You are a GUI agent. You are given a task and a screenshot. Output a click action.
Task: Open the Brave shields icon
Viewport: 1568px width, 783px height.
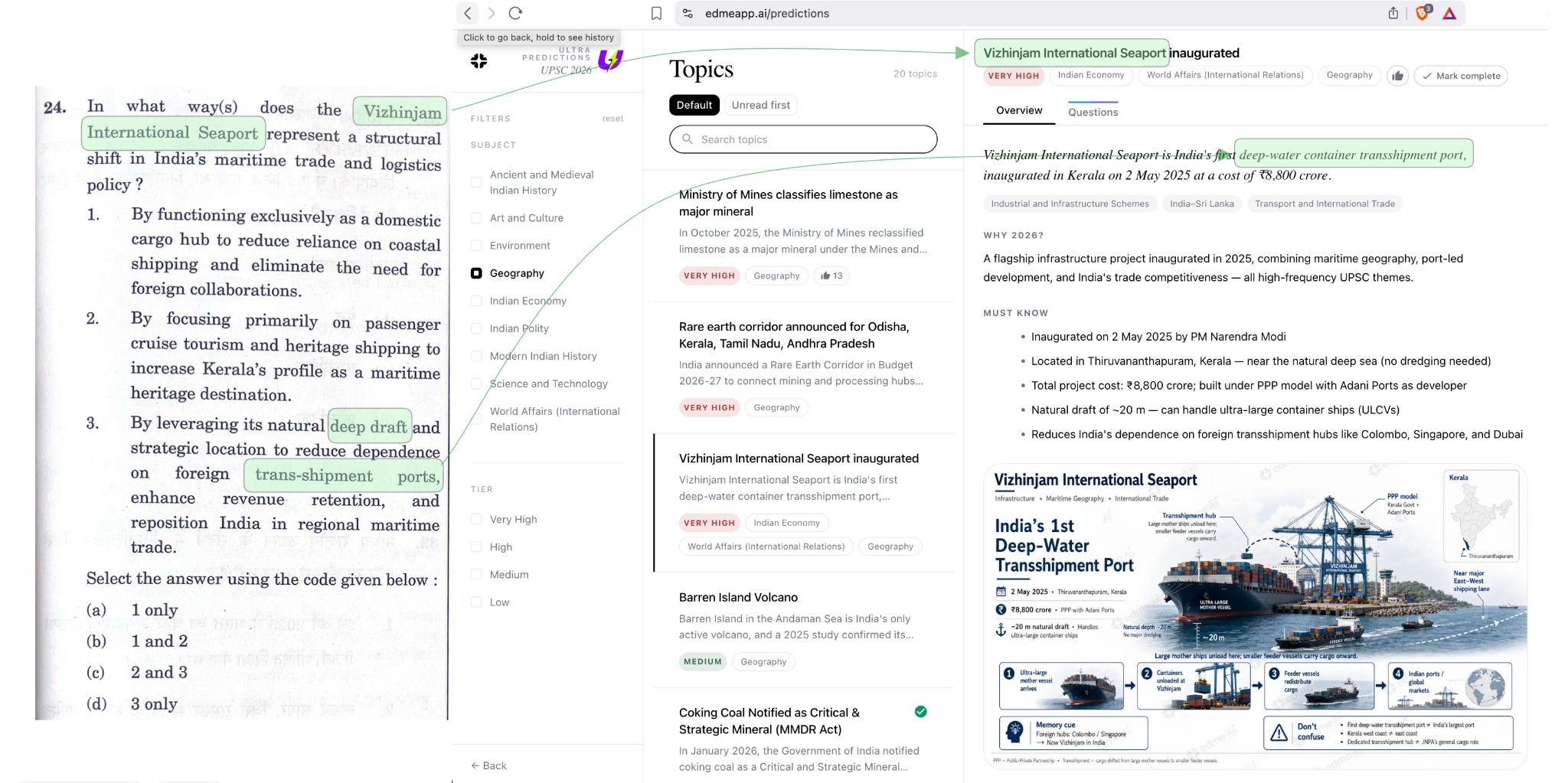(x=1423, y=12)
